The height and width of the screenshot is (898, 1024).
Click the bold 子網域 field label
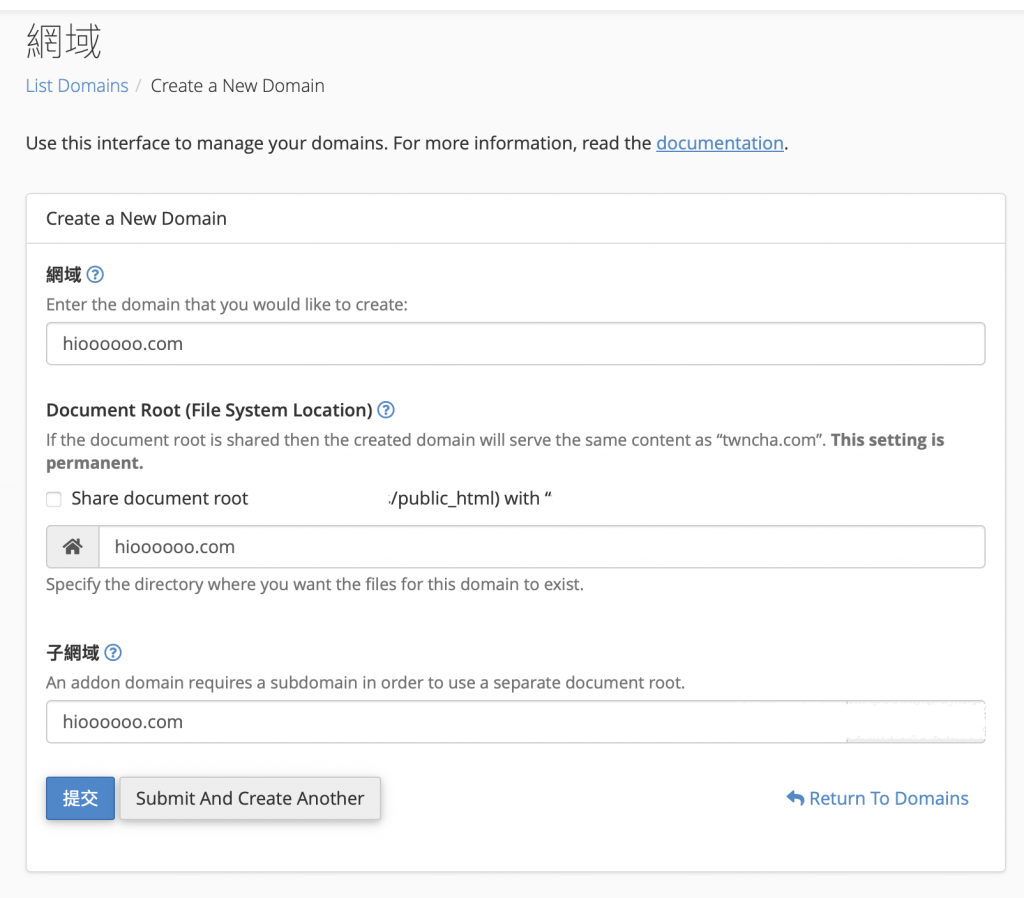click(72, 653)
